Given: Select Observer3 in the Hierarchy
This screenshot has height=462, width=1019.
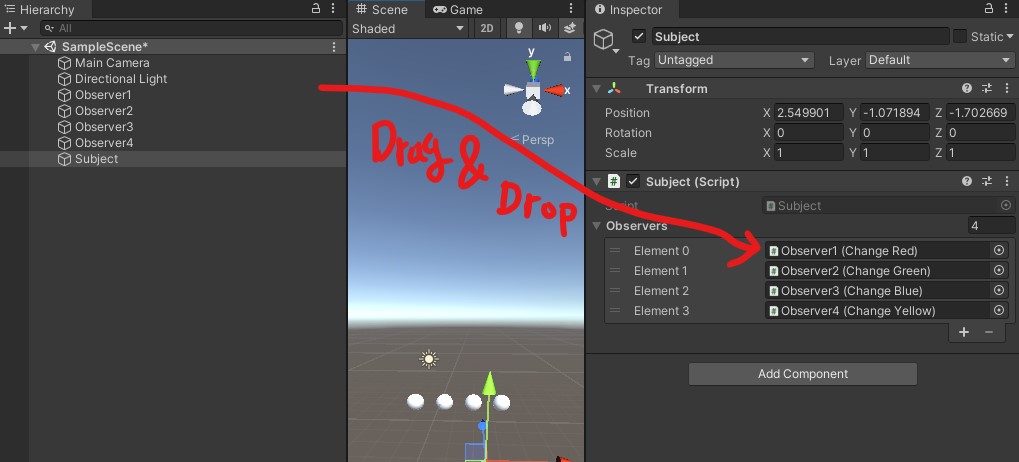Looking at the screenshot, I should tap(103, 127).
